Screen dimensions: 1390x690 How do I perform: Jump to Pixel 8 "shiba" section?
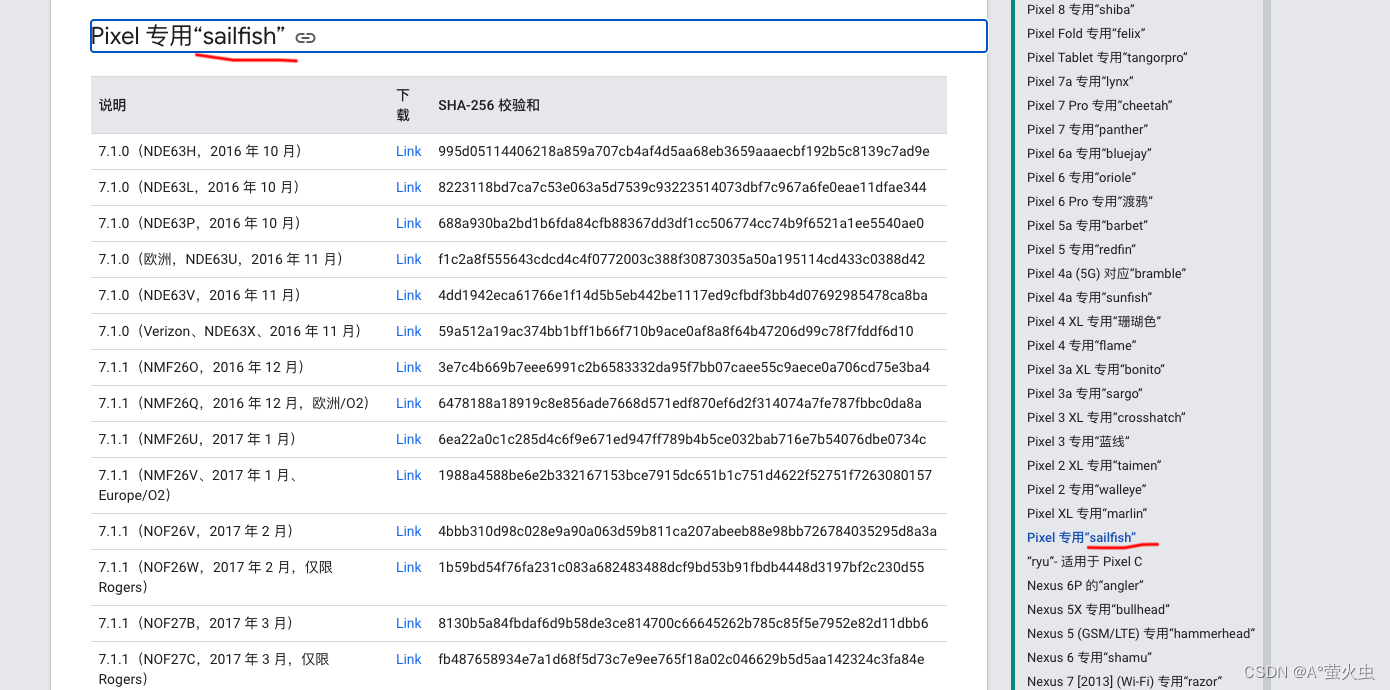point(1080,9)
